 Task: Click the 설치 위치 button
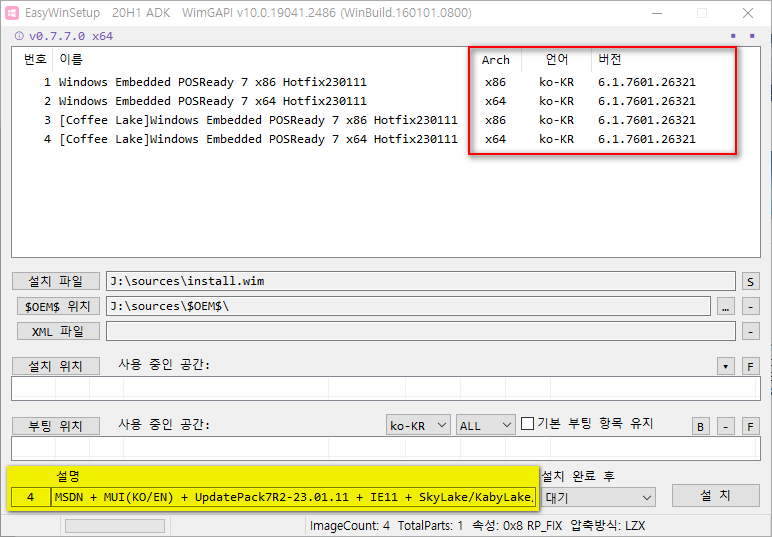coord(56,366)
